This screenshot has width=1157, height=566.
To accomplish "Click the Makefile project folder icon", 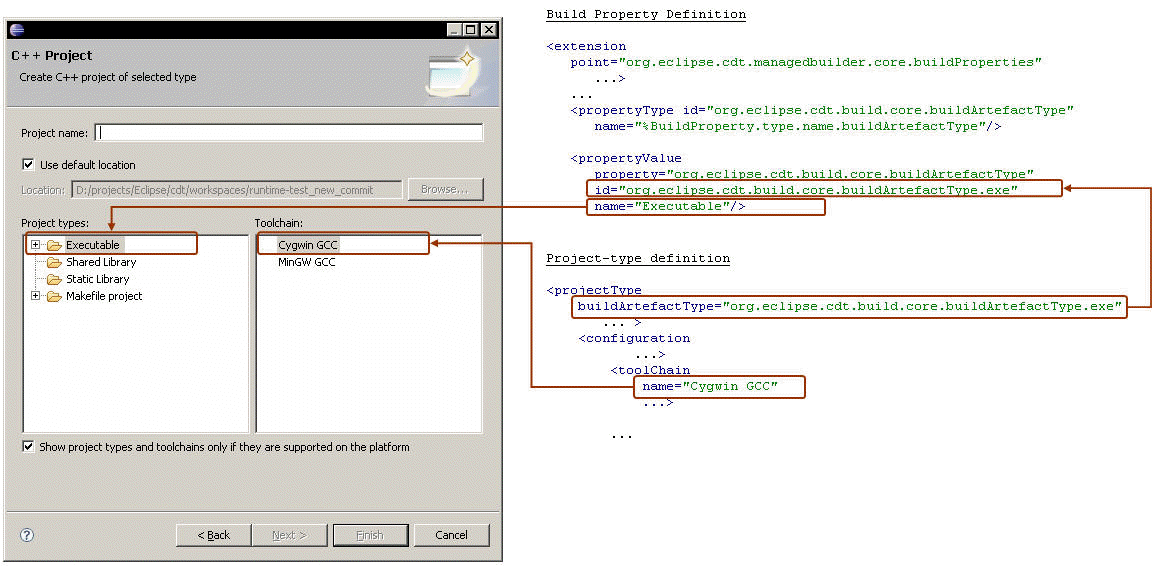I will pos(54,296).
